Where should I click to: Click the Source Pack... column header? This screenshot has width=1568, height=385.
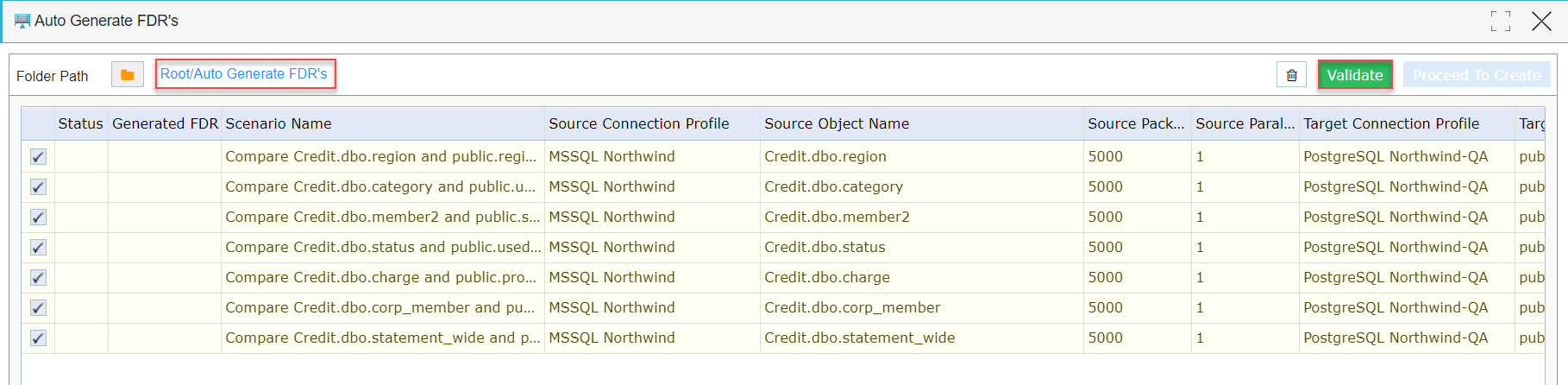pos(1138,123)
